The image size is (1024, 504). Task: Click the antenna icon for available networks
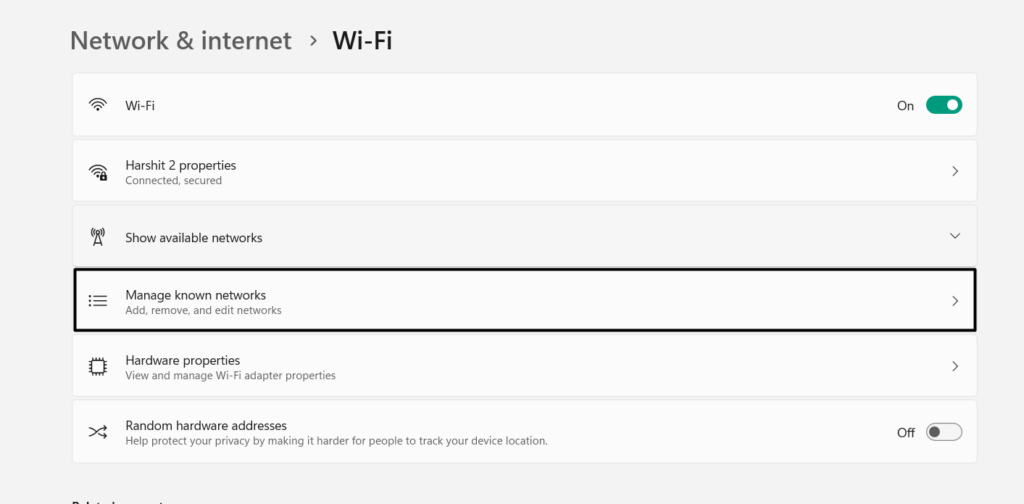[98, 237]
